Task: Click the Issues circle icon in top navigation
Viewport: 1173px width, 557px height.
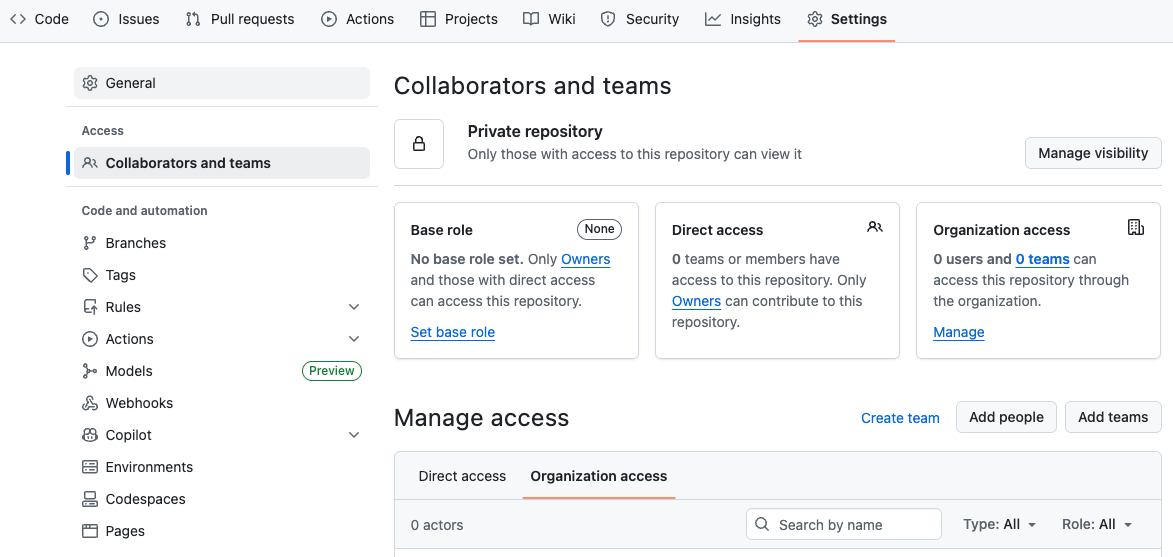Action: pyautogui.click(x=101, y=19)
